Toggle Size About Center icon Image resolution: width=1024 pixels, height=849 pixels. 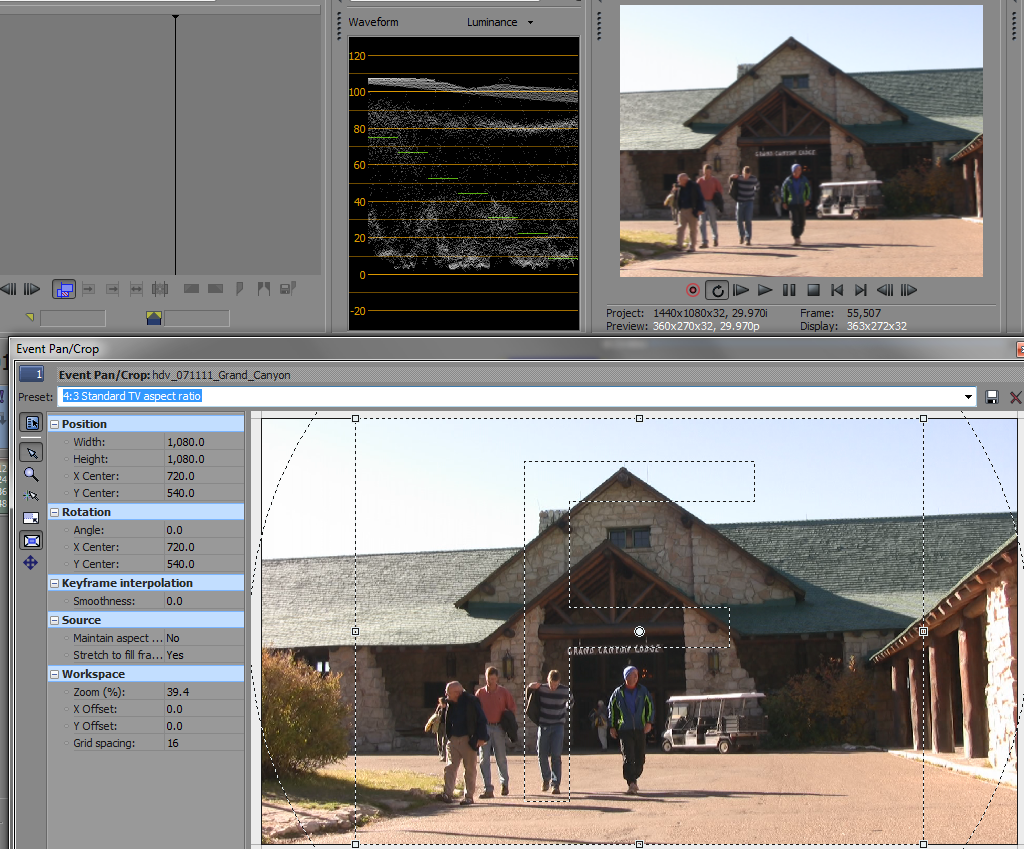coord(31,540)
